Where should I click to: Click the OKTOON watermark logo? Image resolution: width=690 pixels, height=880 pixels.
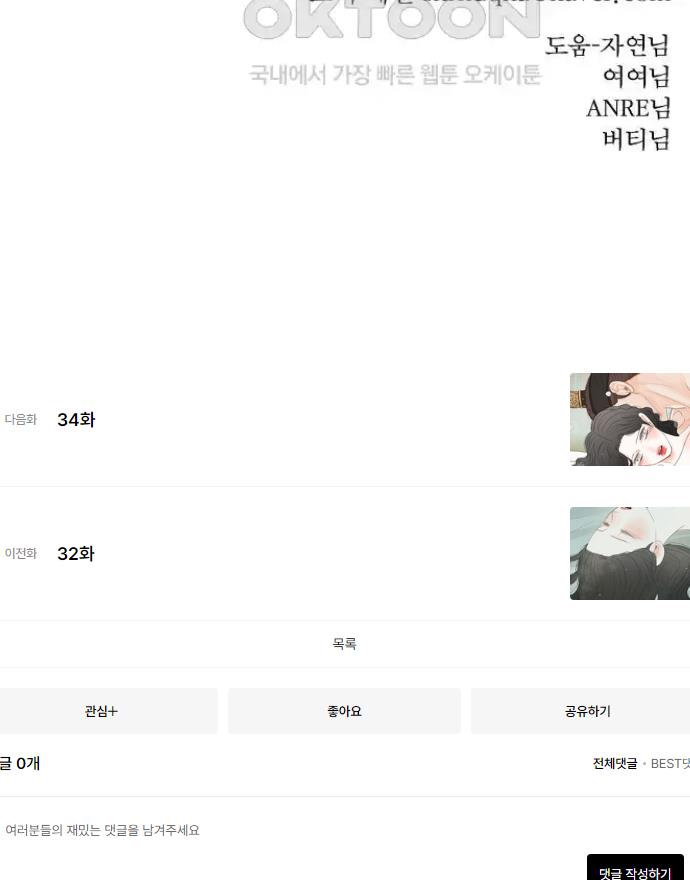tap(392, 19)
